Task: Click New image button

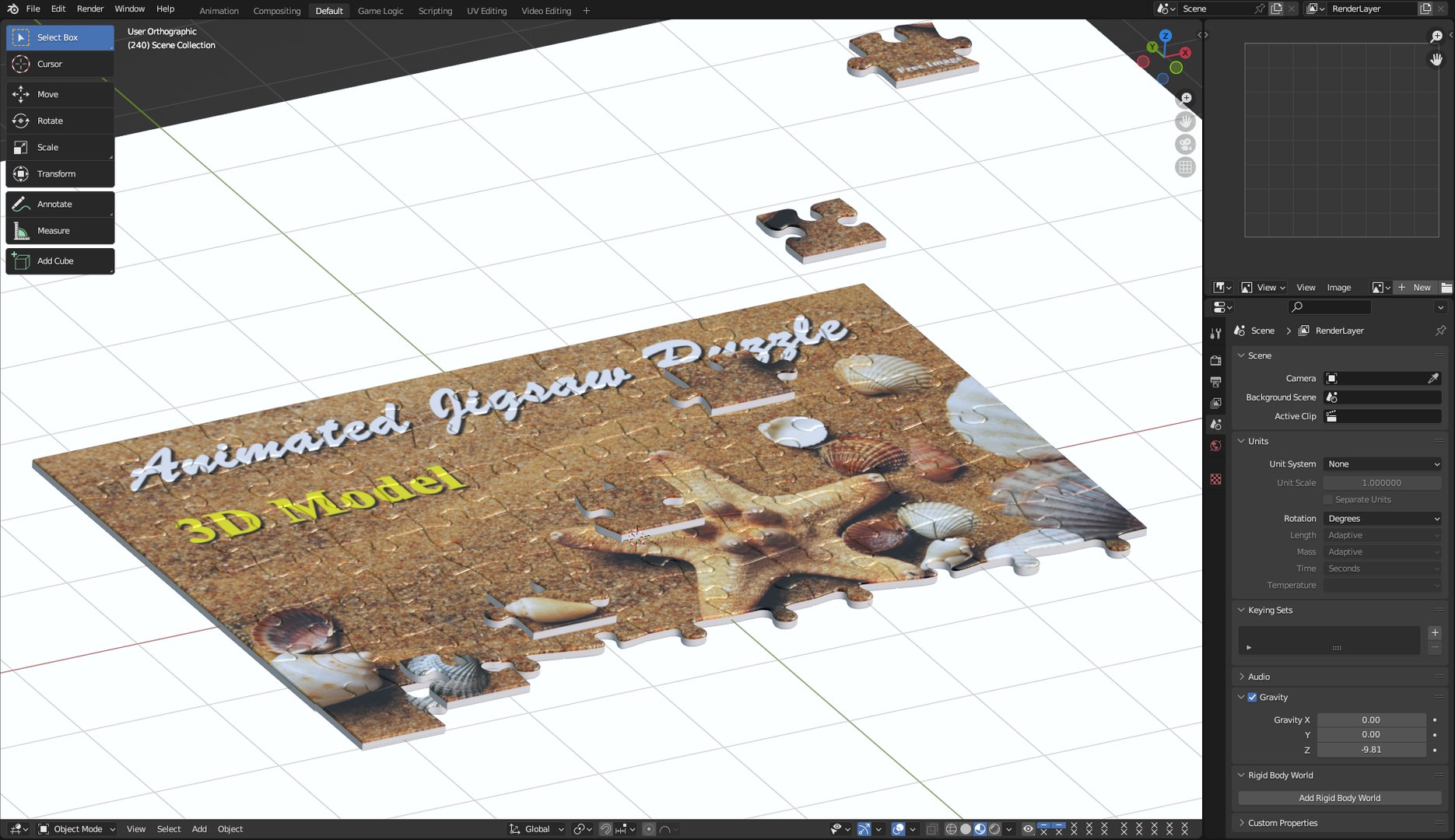Action: [1415, 288]
